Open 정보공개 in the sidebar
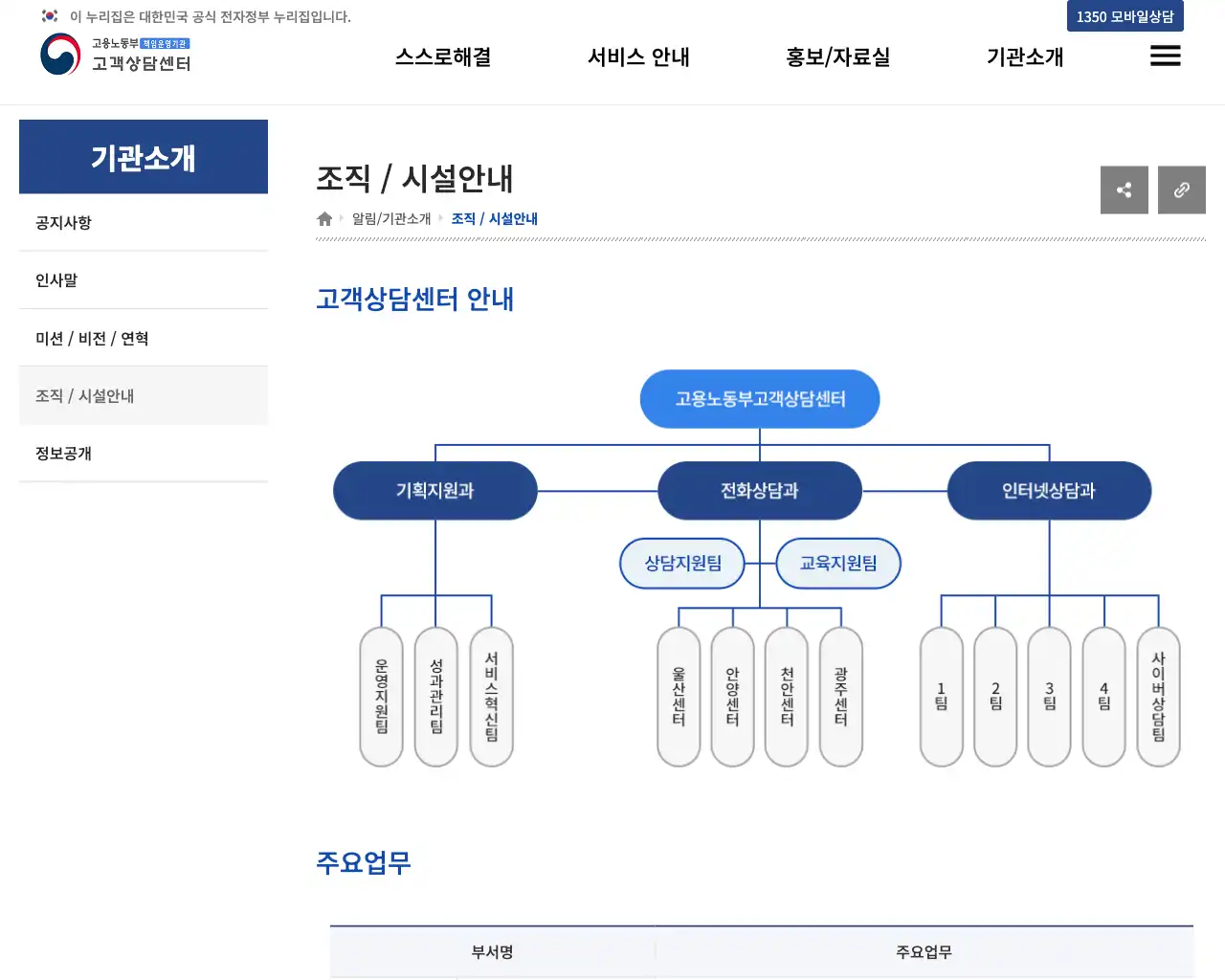Viewport: 1225px width, 980px height. (x=63, y=454)
